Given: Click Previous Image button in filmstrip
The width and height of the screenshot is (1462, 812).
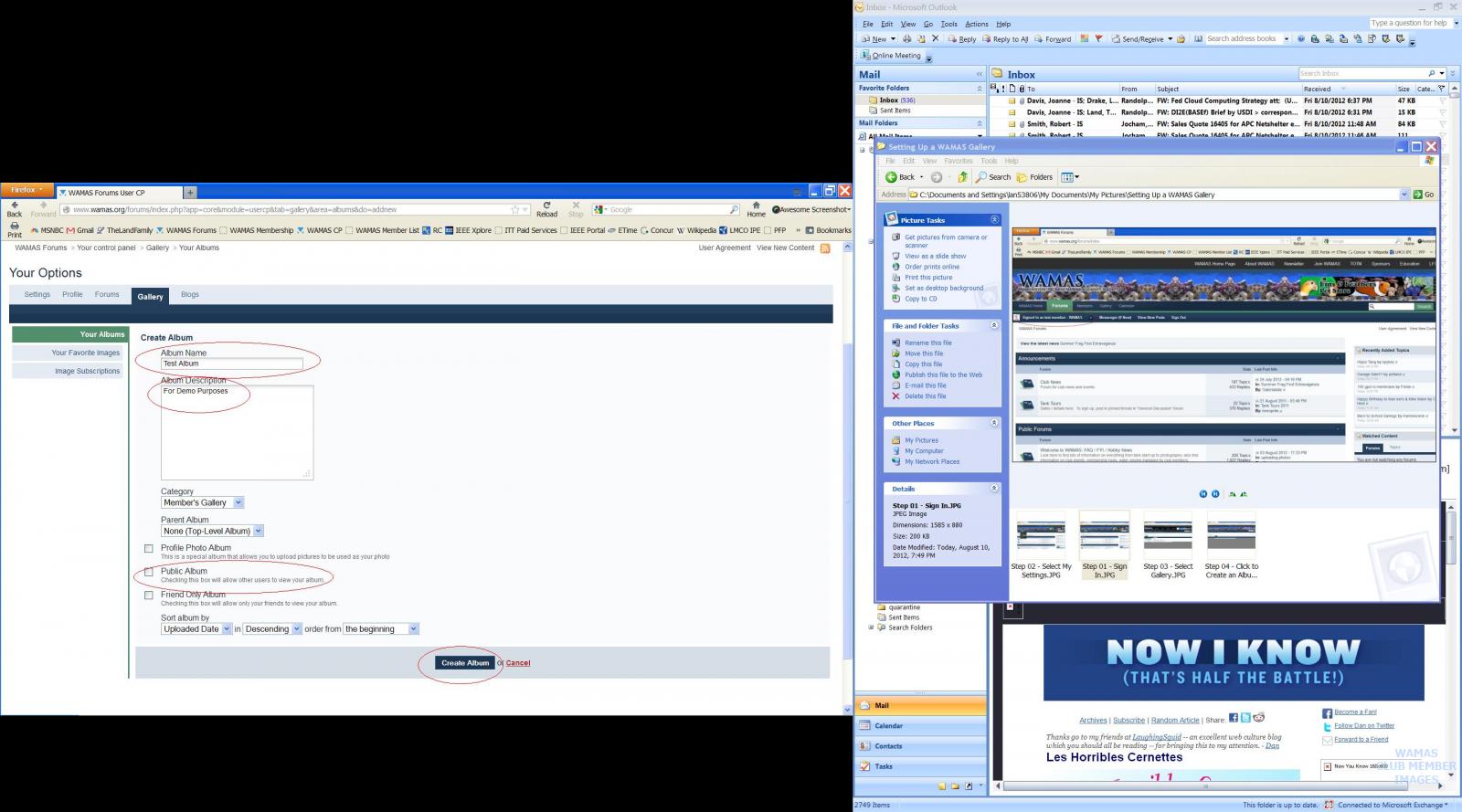Looking at the screenshot, I should tap(1202, 494).
